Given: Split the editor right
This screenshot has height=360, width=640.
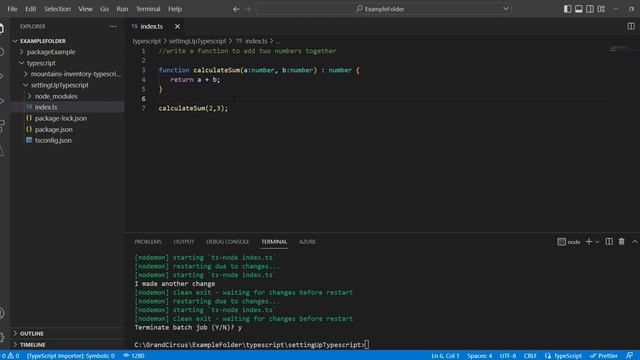Looking at the screenshot, I should click(631, 27).
